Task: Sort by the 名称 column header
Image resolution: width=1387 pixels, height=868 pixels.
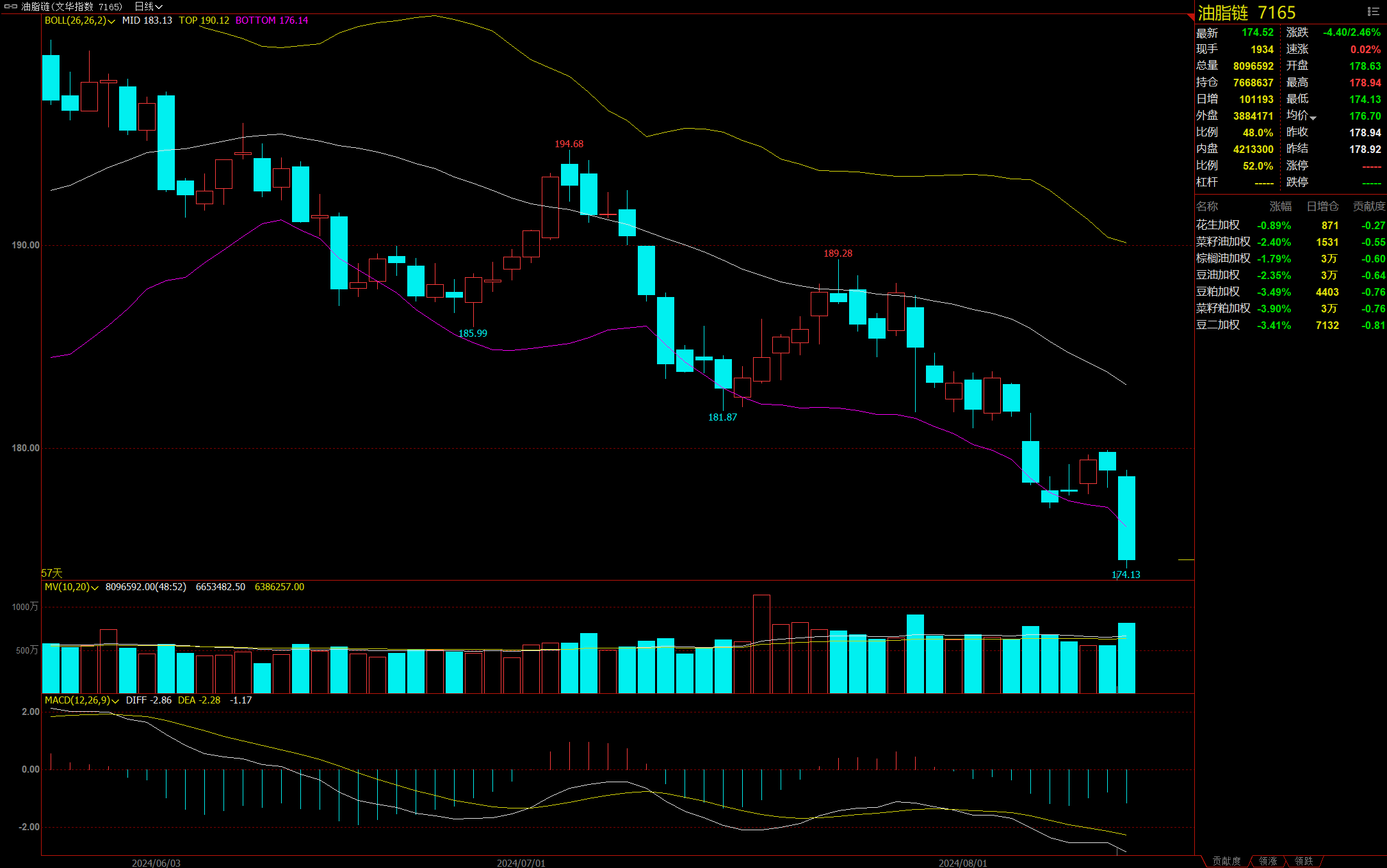Action: pos(1207,206)
